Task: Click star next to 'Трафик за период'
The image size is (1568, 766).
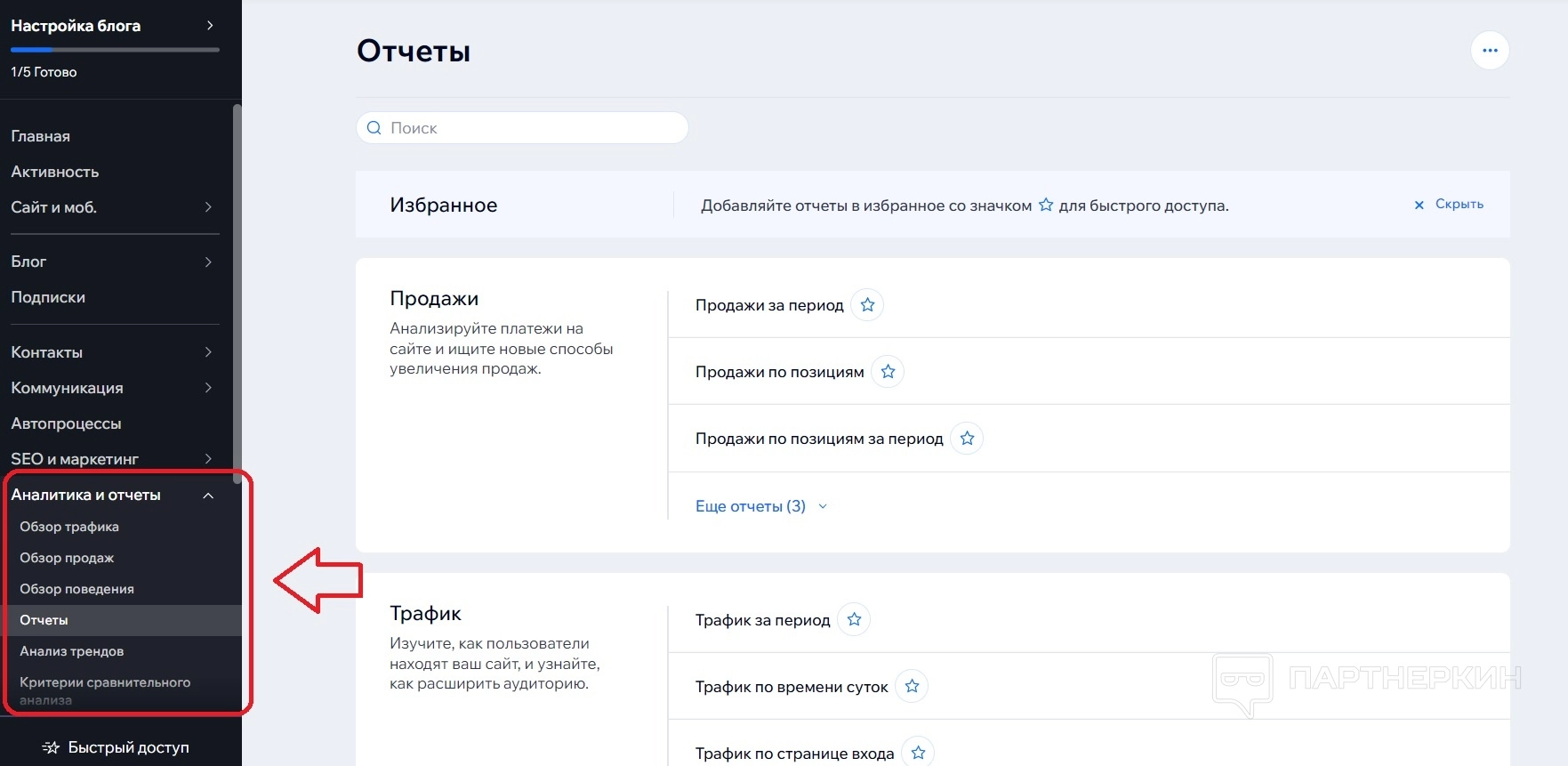Action: click(x=854, y=620)
